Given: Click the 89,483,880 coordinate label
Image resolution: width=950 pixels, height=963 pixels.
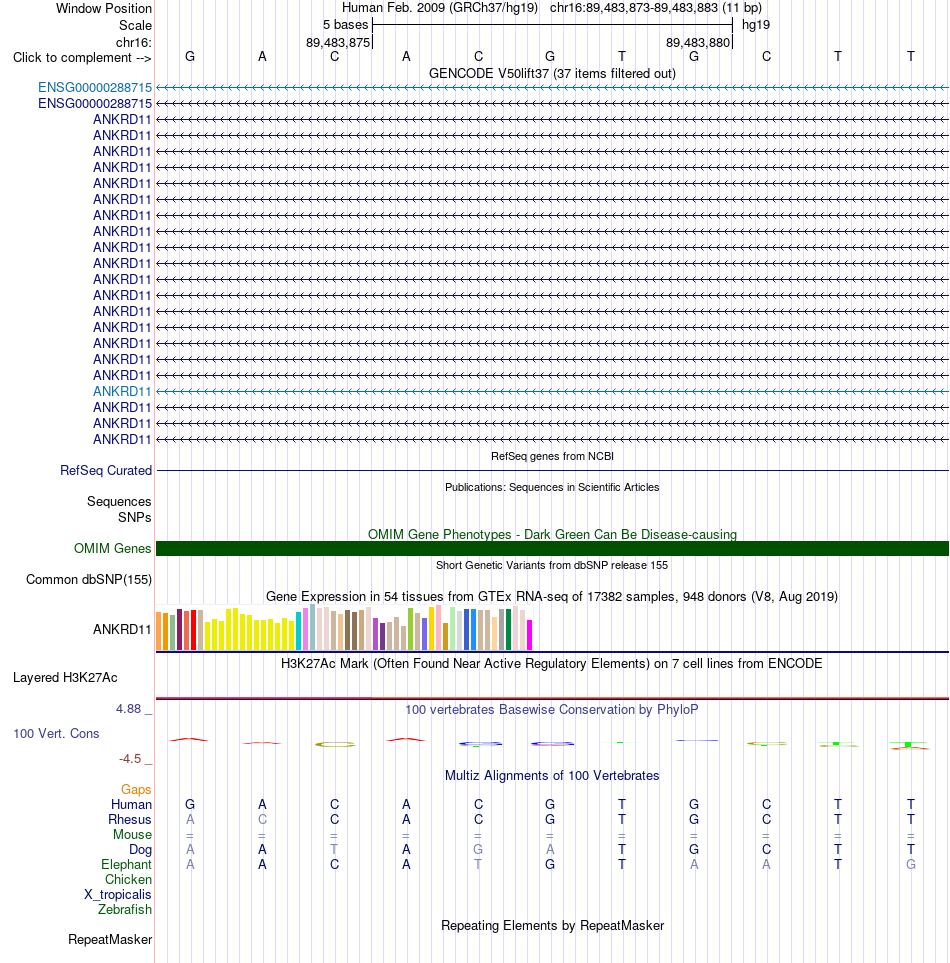Looking at the screenshot, I should [698, 42].
